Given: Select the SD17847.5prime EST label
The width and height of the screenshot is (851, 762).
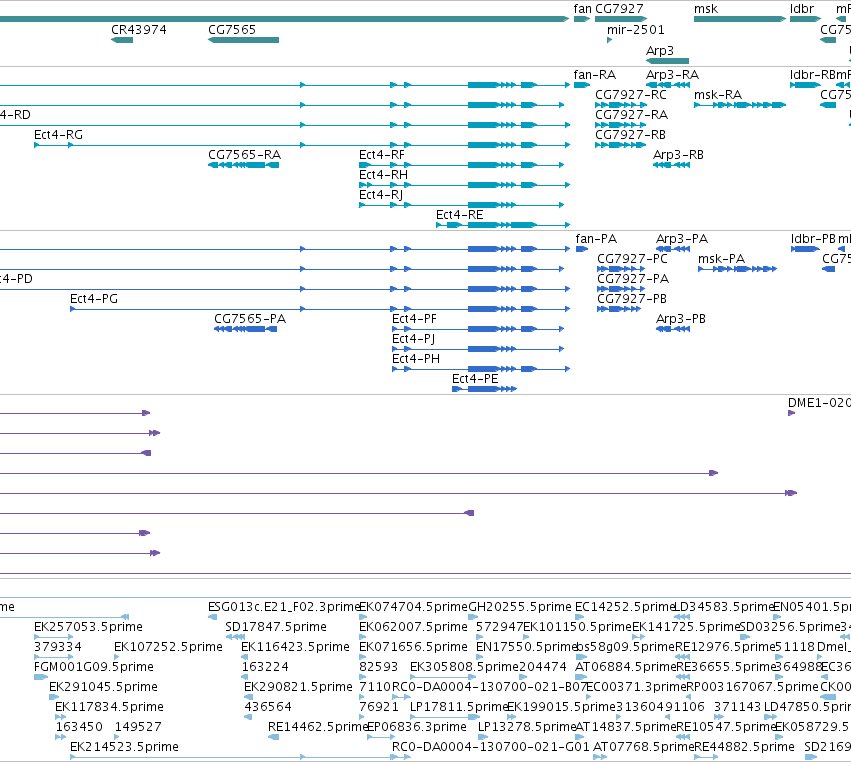Looking at the screenshot, I should click(x=276, y=627).
